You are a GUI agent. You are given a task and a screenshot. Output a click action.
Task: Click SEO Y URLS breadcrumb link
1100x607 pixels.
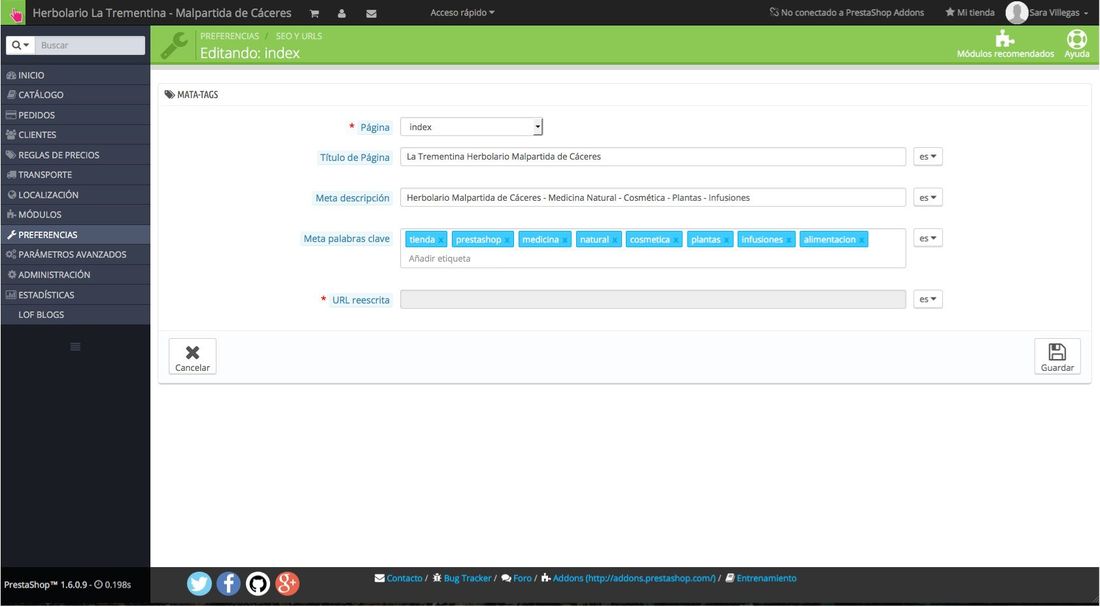[x=299, y=36]
